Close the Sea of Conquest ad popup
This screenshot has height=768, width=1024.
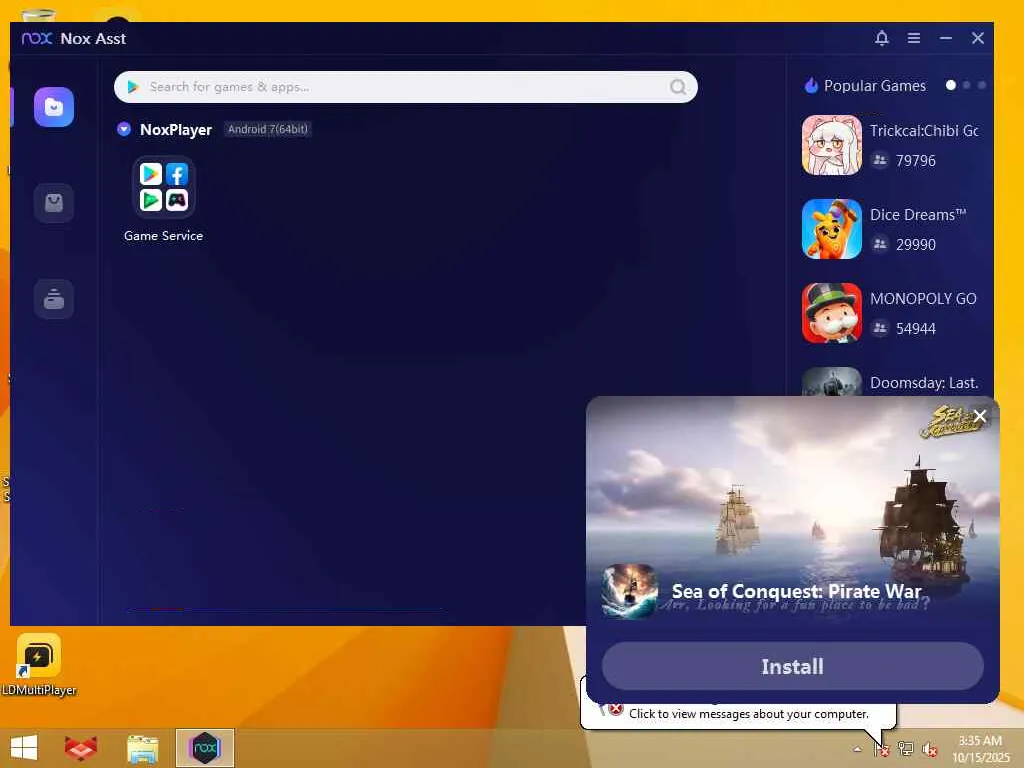(x=980, y=416)
